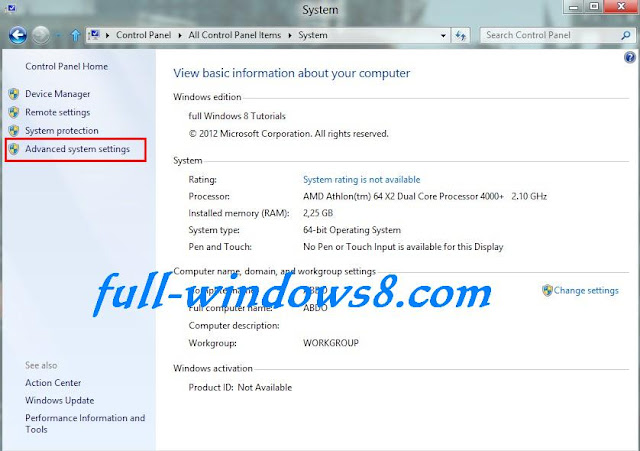This screenshot has height=451, width=640.
Task: Select All Control Panel Items breadcrumb
Action: click(235, 35)
